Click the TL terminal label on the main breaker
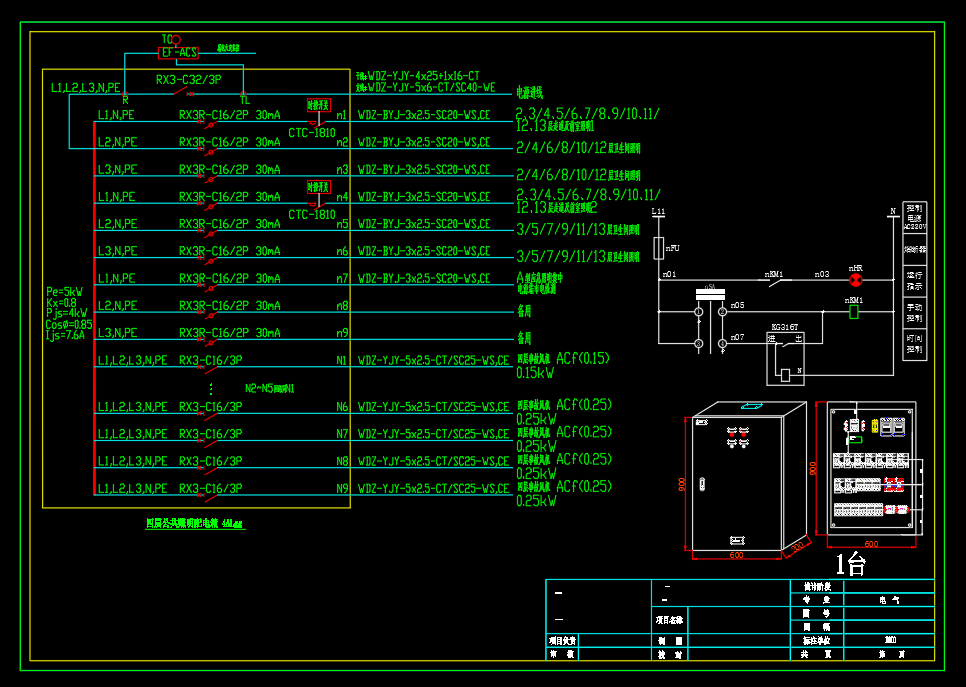This screenshot has height=687, width=966. click(x=245, y=100)
